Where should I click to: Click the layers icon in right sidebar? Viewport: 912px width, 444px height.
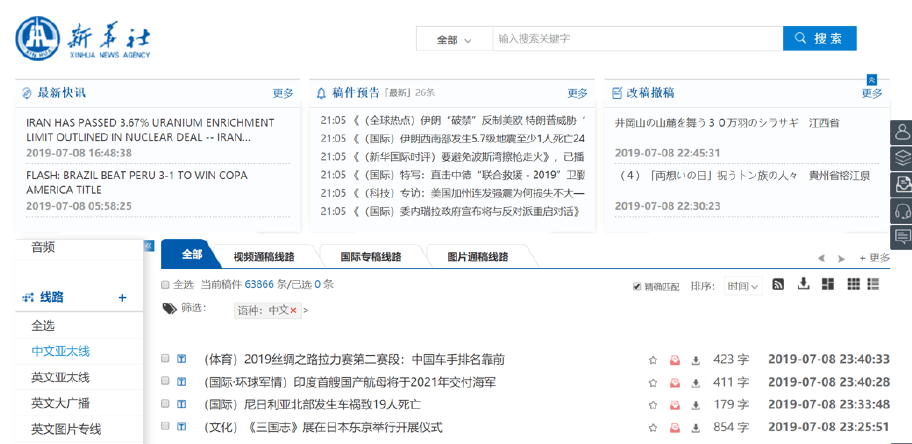[901, 158]
